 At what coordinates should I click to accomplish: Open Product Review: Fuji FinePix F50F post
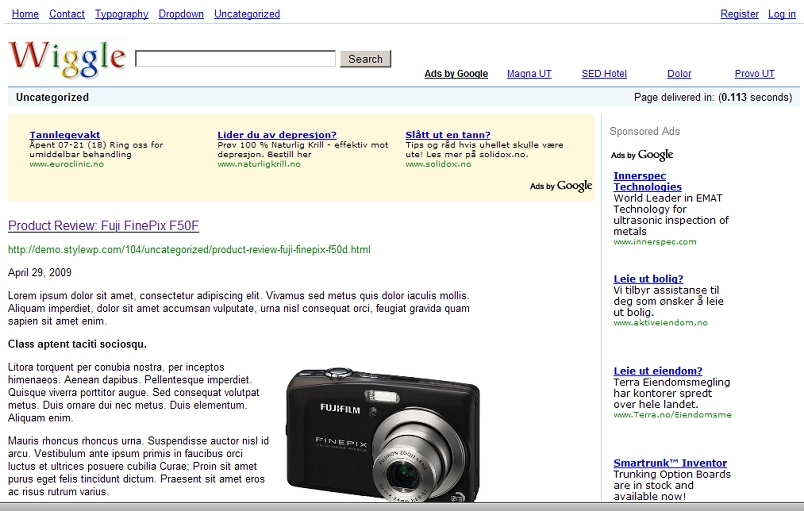coord(104,226)
